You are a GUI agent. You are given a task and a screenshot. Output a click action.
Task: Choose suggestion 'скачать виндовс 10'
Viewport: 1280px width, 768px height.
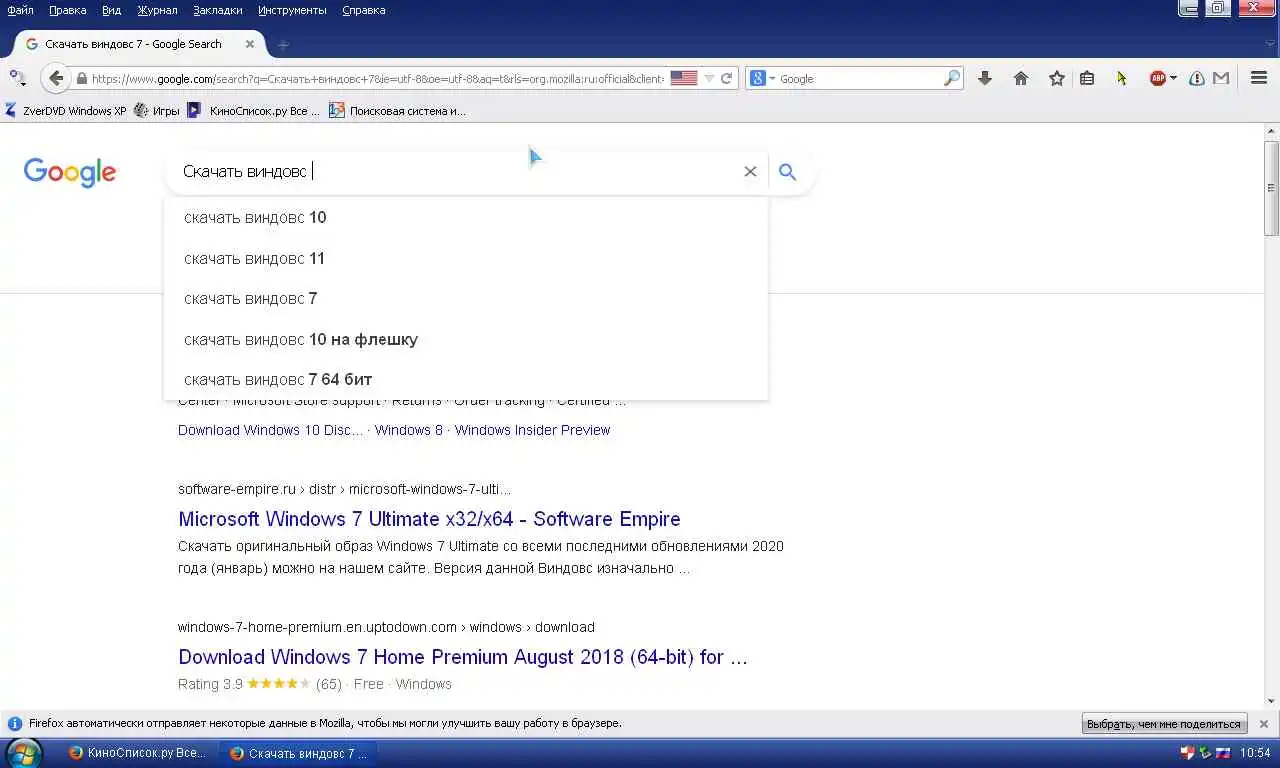coord(466,218)
